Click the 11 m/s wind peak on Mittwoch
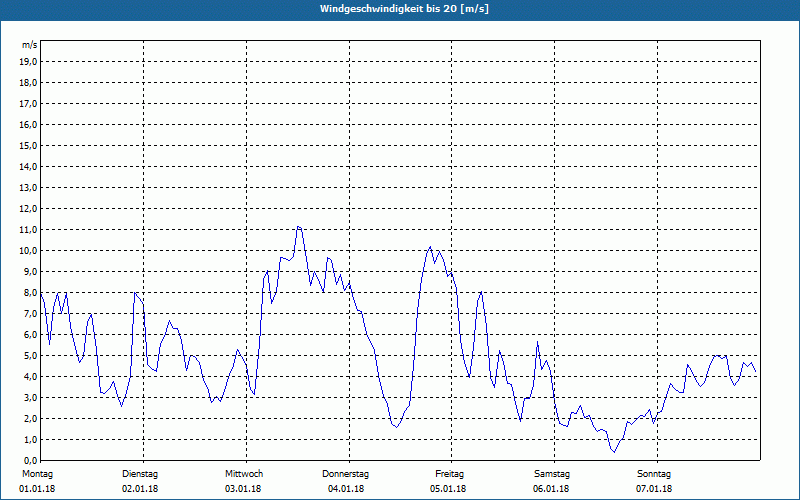Image resolution: width=800 pixels, height=500 pixels. [x=298, y=227]
